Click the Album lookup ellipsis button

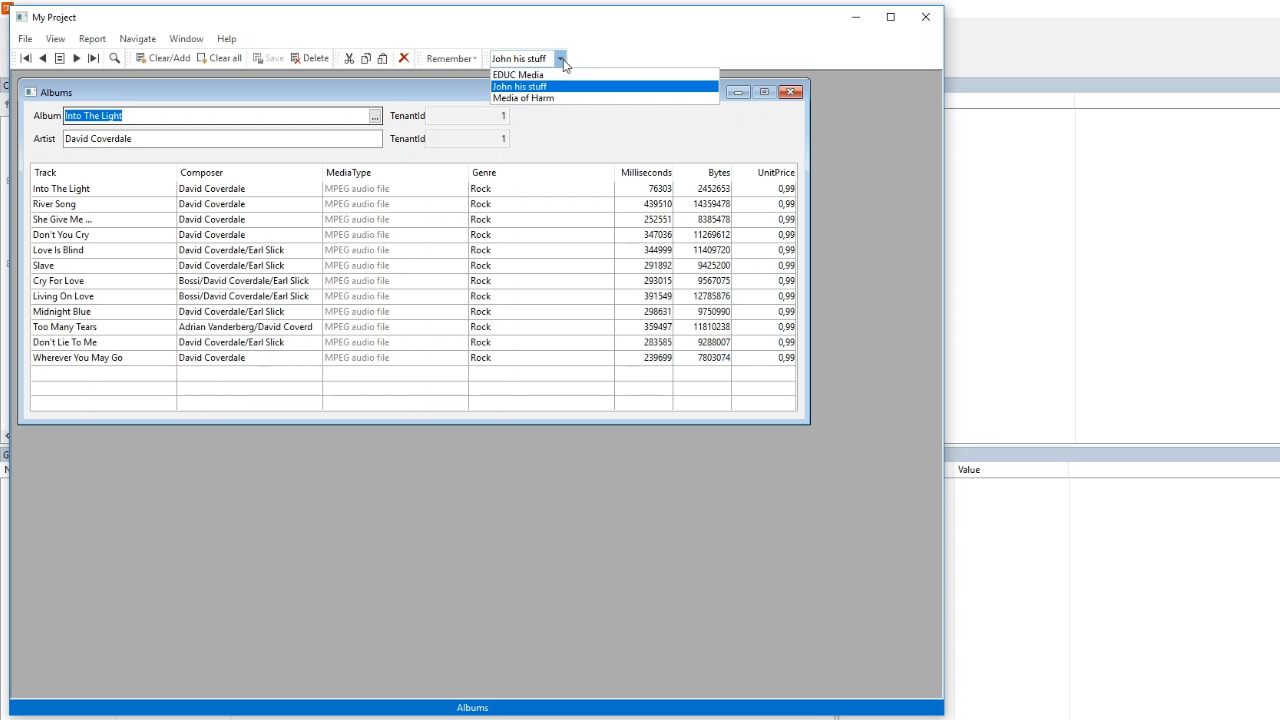(x=375, y=117)
